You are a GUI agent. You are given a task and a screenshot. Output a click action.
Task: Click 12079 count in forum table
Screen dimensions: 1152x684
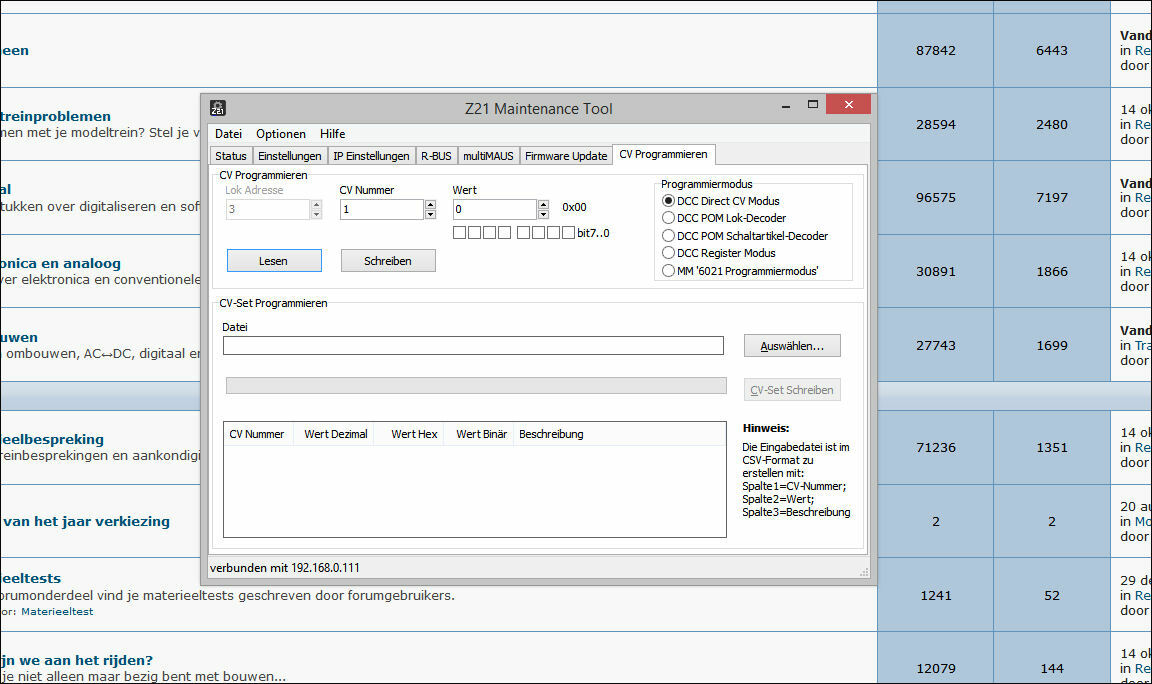point(936,669)
